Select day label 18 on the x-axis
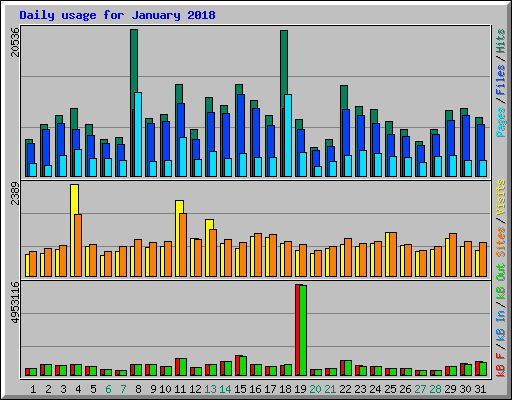Screen dimensions: 512x400 pyautogui.click(x=285, y=389)
